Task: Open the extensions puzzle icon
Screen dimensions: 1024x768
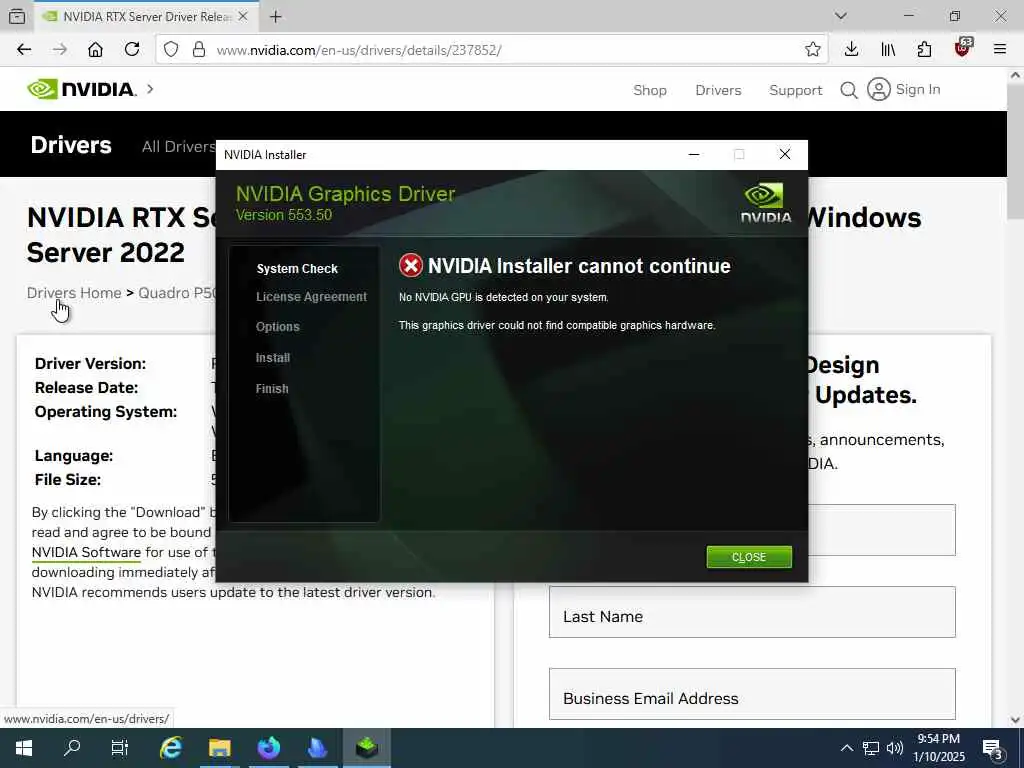Action: click(924, 50)
